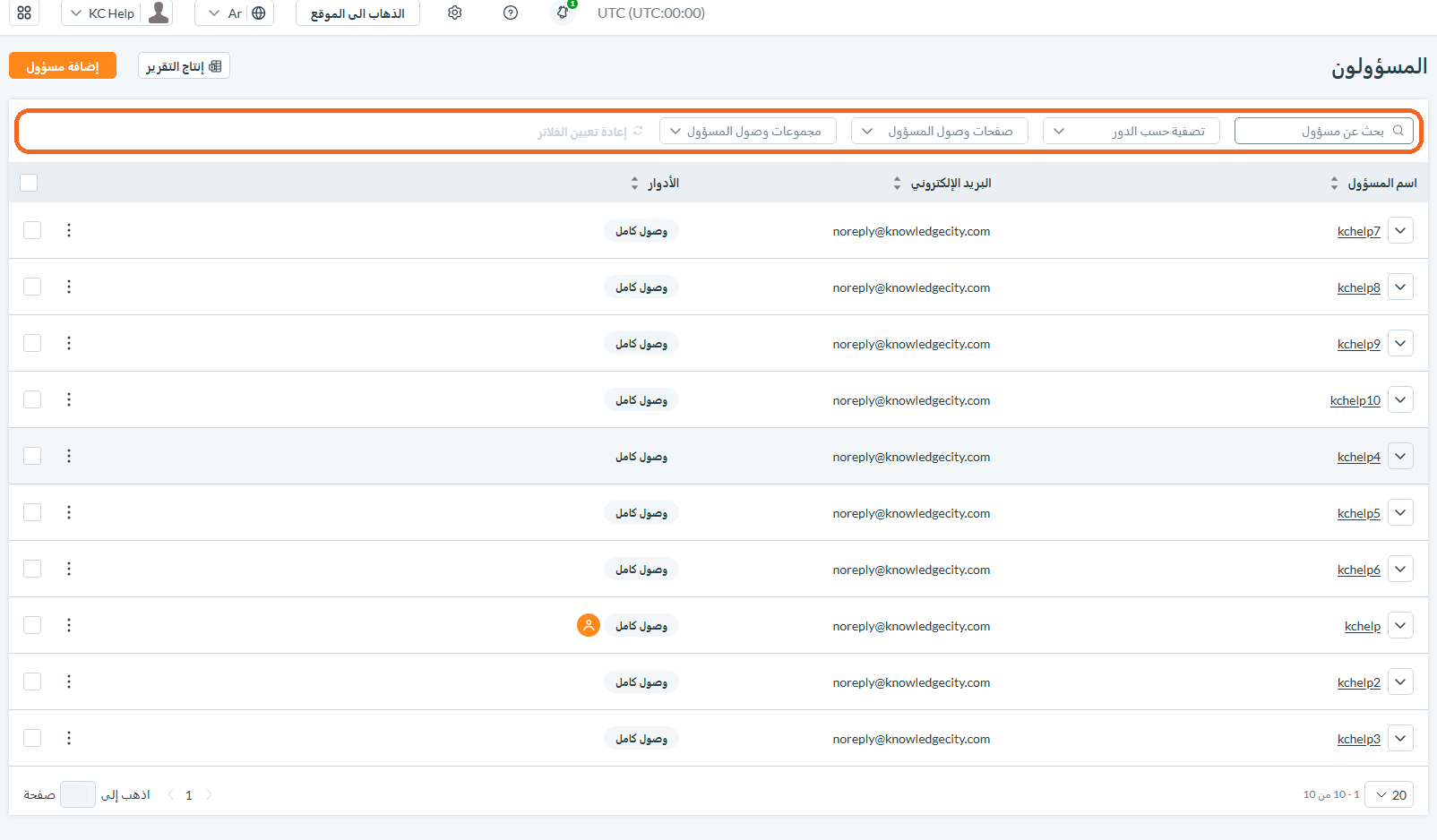Open the kchelp10 admin link
This screenshot has height=840, width=1437.
[1355, 400]
